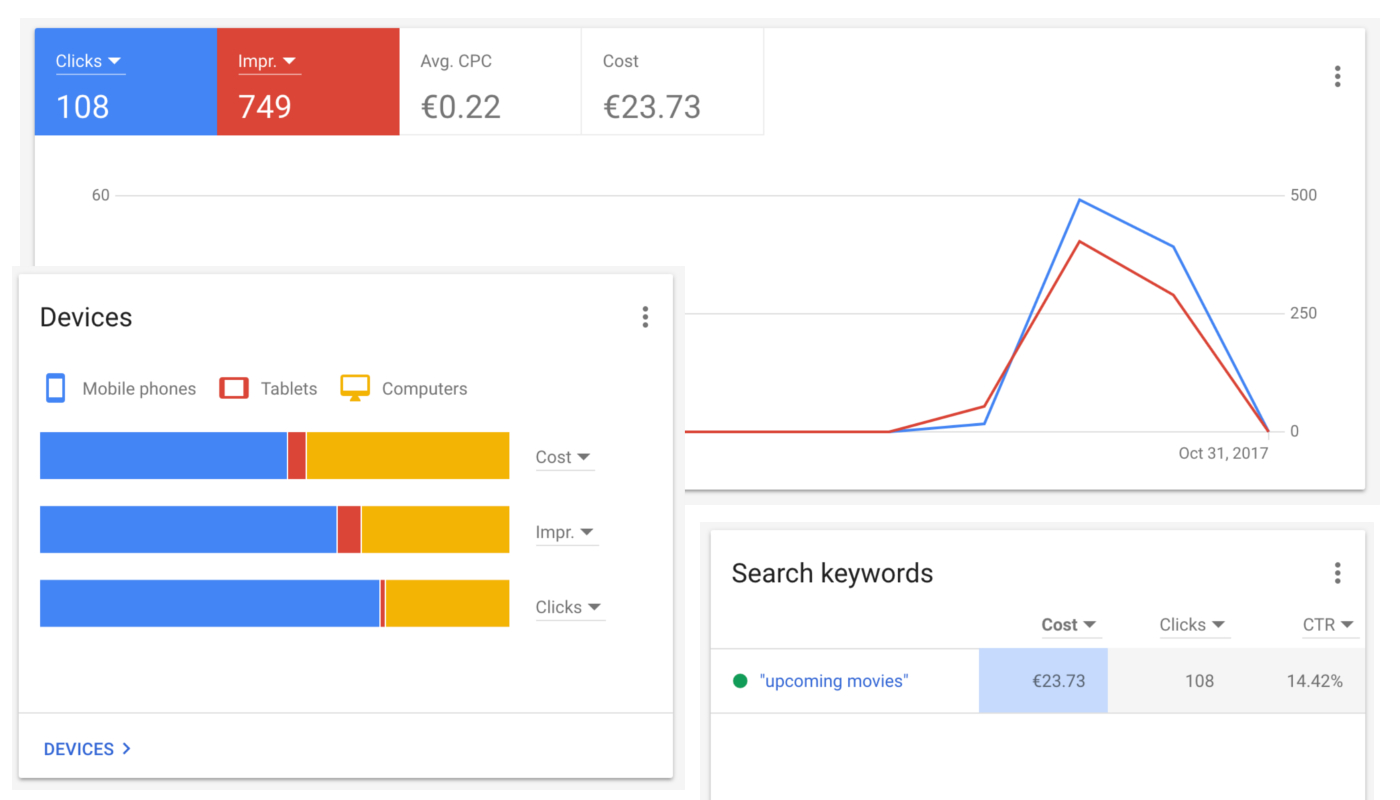The width and height of the screenshot is (1400, 800).
Task: Click green status dot beside upcoming movies
Action: (x=740, y=681)
